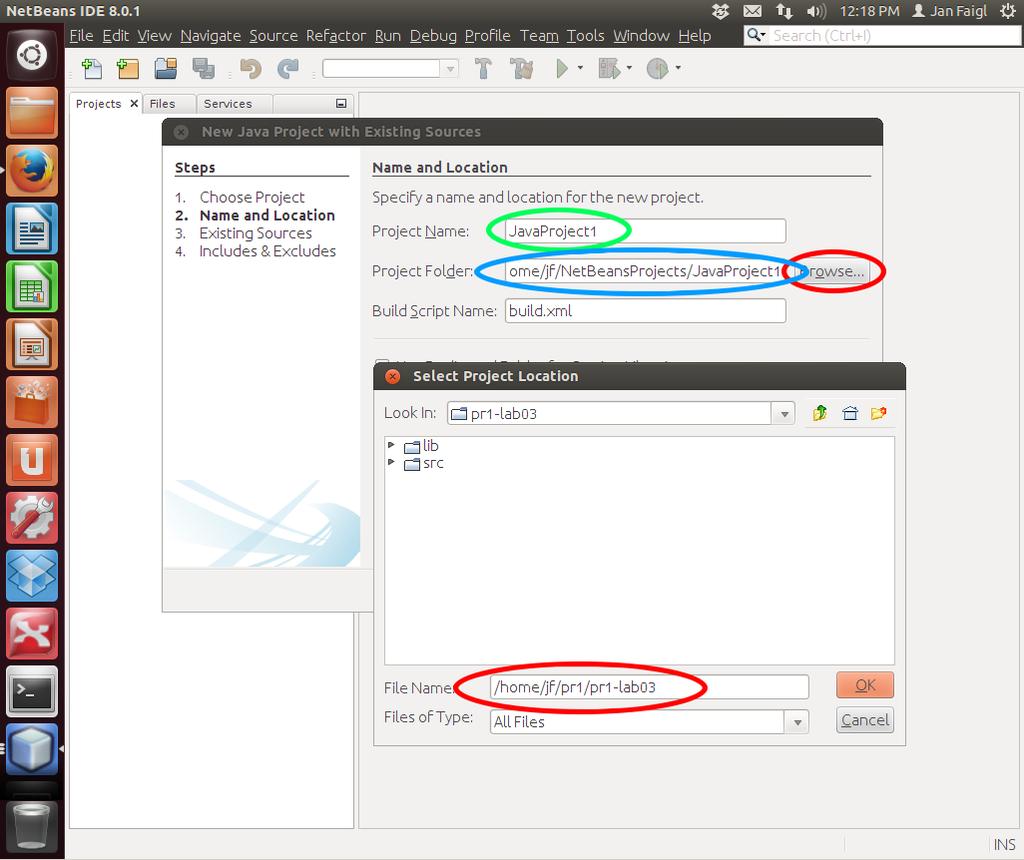Click the Undo toolbar icon
Viewport: 1024px width, 860px height.
coord(250,68)
